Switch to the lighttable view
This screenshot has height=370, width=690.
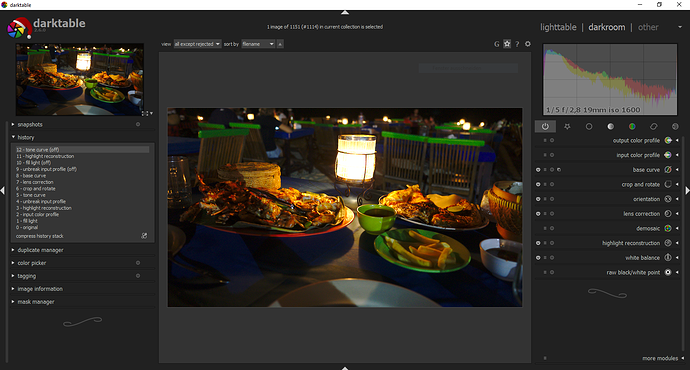coord(558,27)
